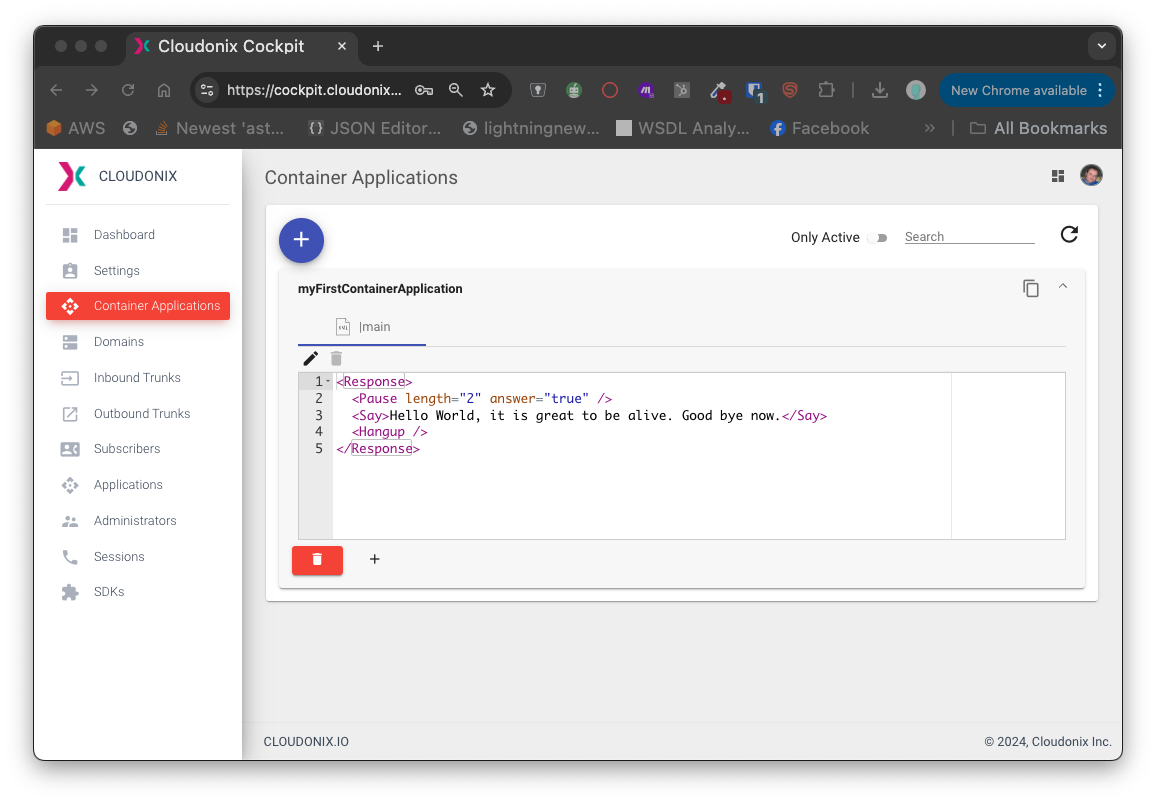Click the CLOUDONIX.IO footer link
The height and width of the screenshot is (802, 1156).
(306, 742)
